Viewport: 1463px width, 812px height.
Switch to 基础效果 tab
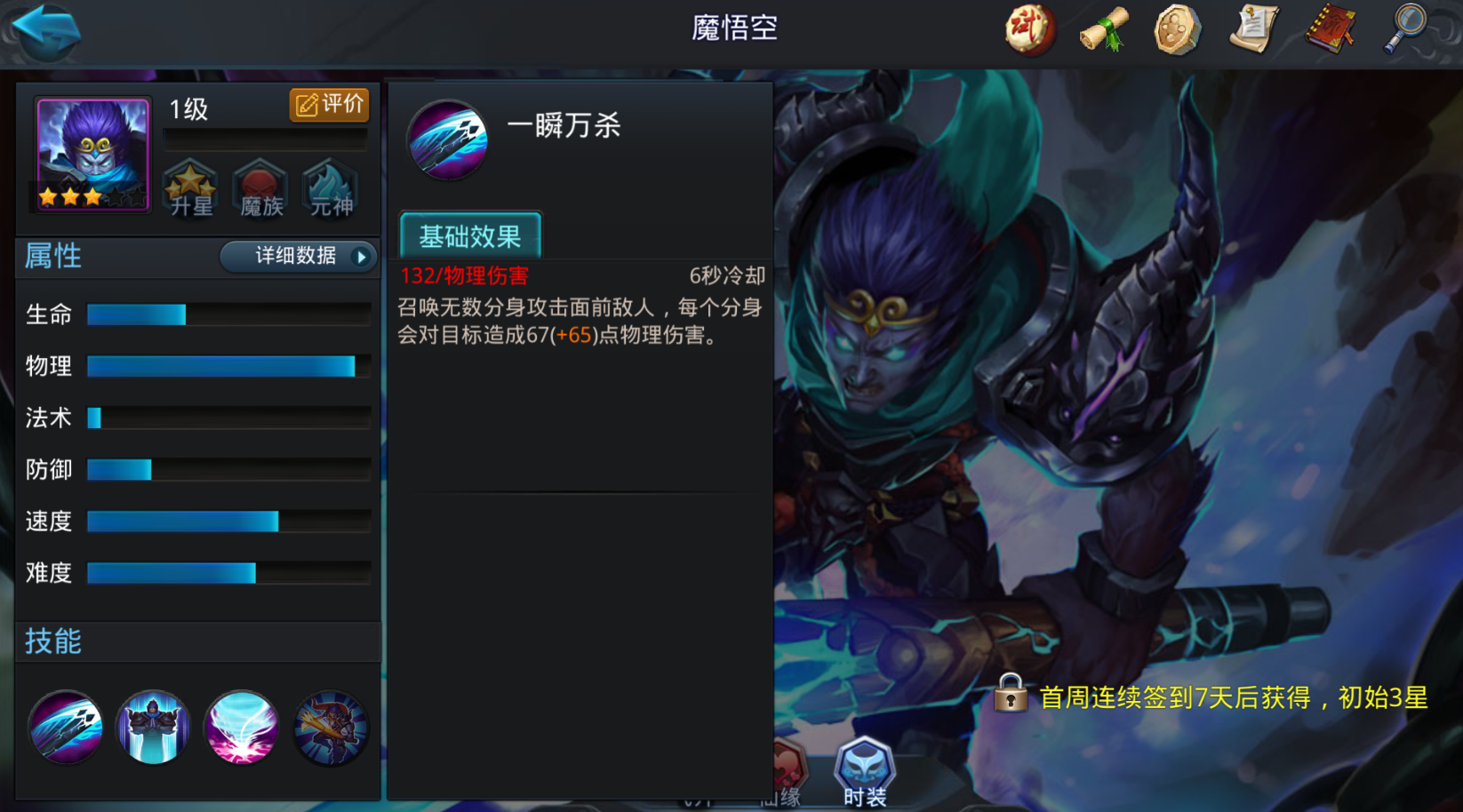(x=470, y=236)
